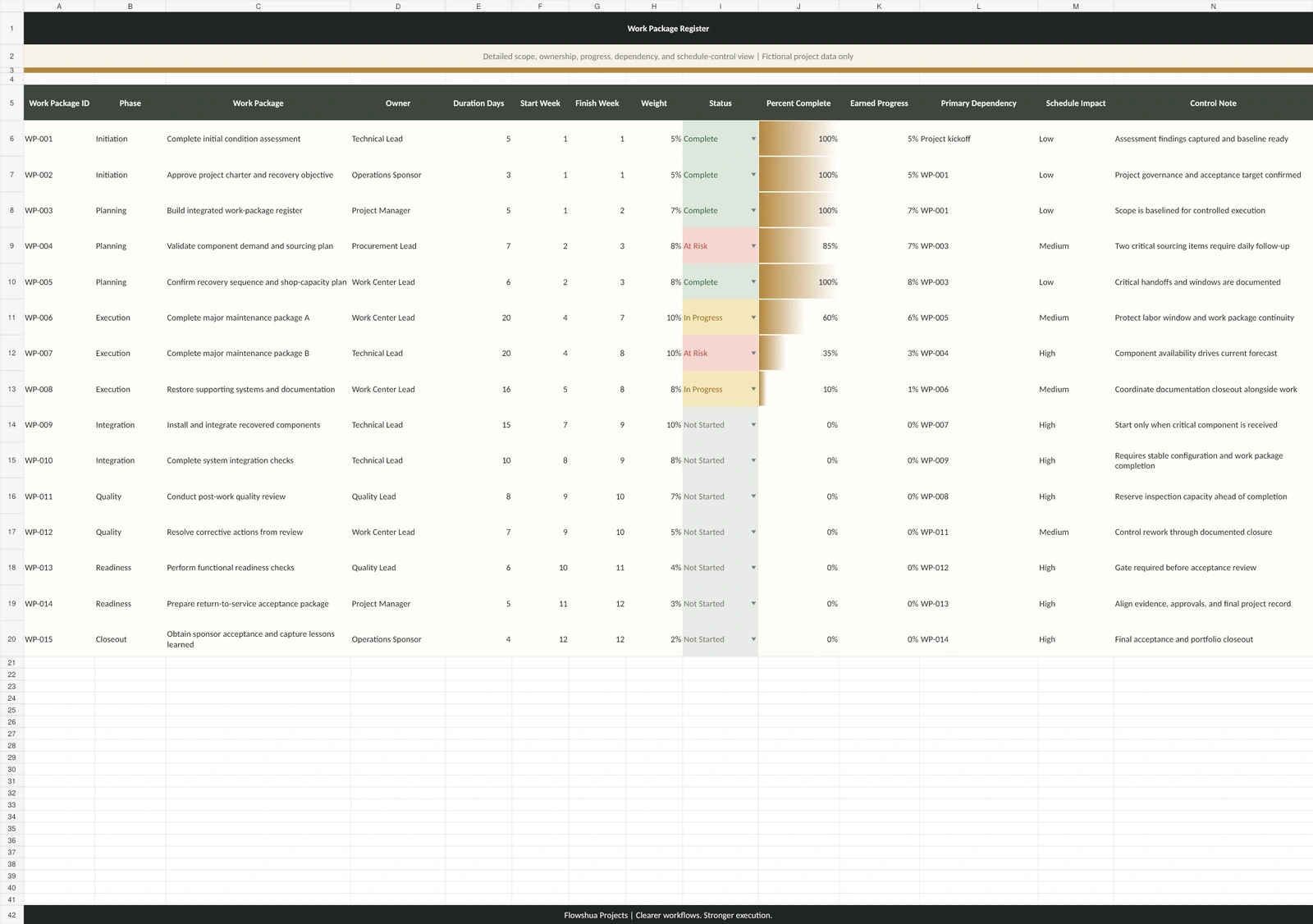Image resolution: width=1313 pixels, height=924 pixels.
Task: Select column I header
Action: (x=720, y=6)
